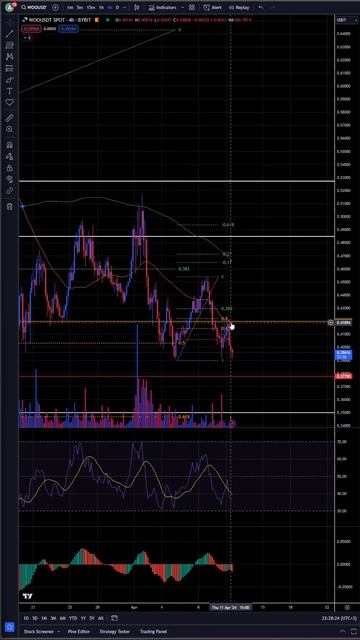Open the go to date calendar

click(x=114, y=618)
